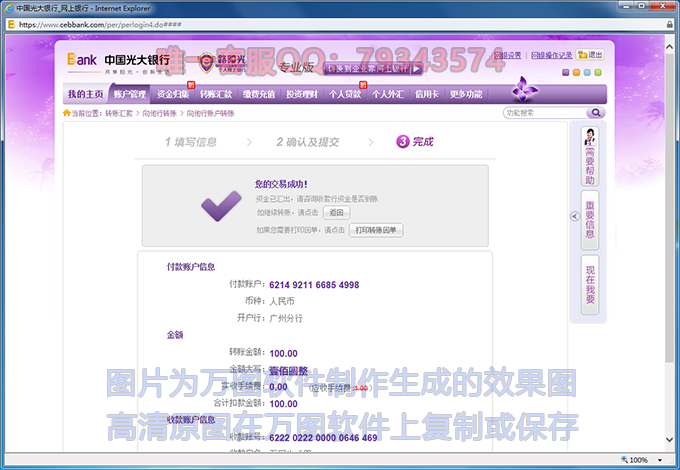Select the 信用卡 menu tab
The height and width of the screenshot is (470, 680).
(427, 95)
